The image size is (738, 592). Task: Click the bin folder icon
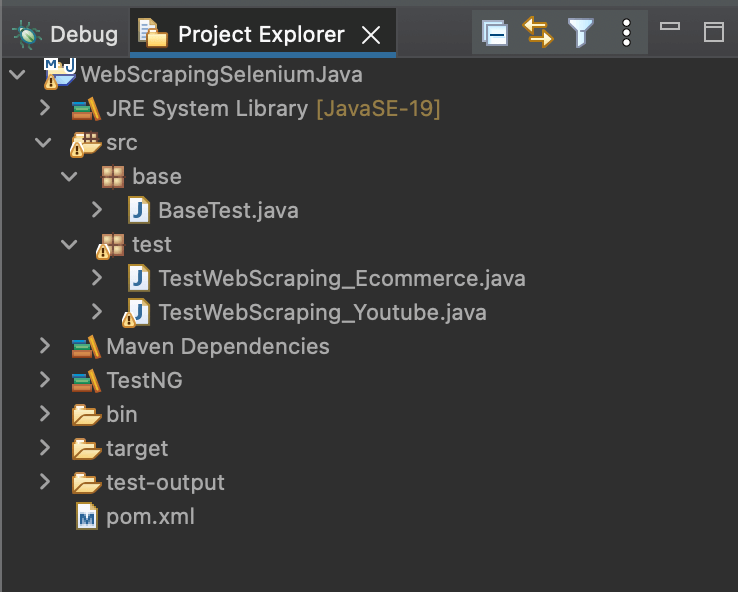[x=87, y=415]
